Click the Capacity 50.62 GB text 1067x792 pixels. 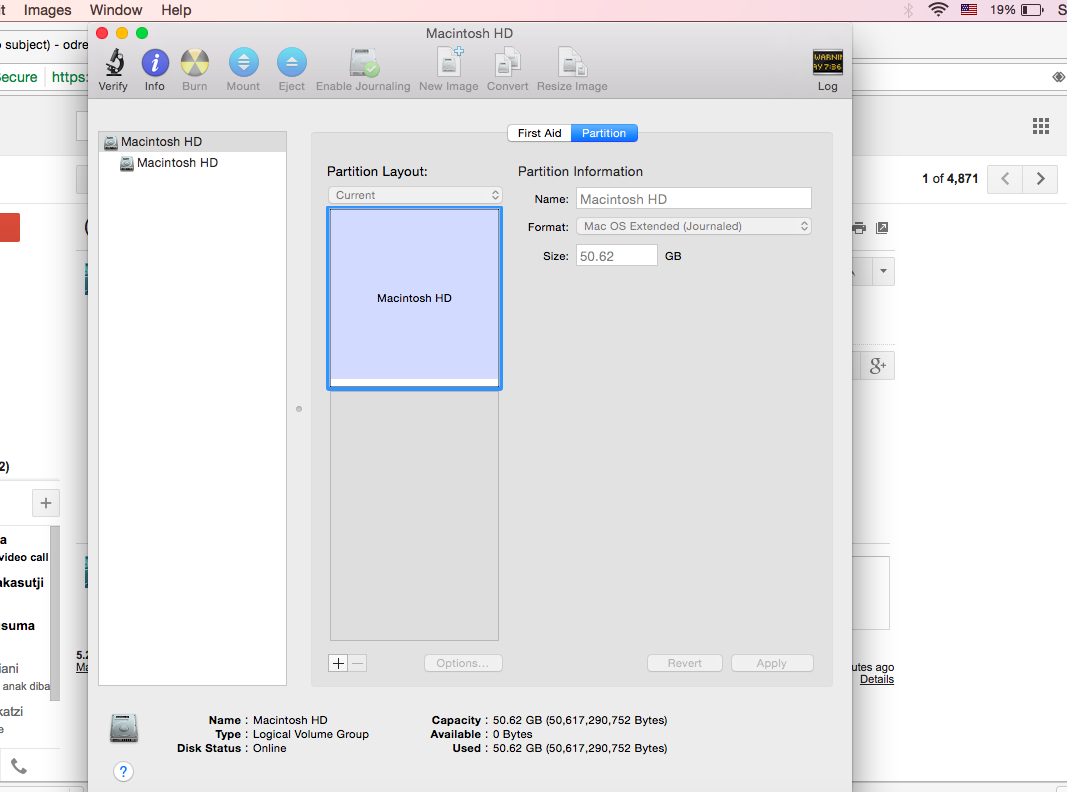(x=580, y=720)
